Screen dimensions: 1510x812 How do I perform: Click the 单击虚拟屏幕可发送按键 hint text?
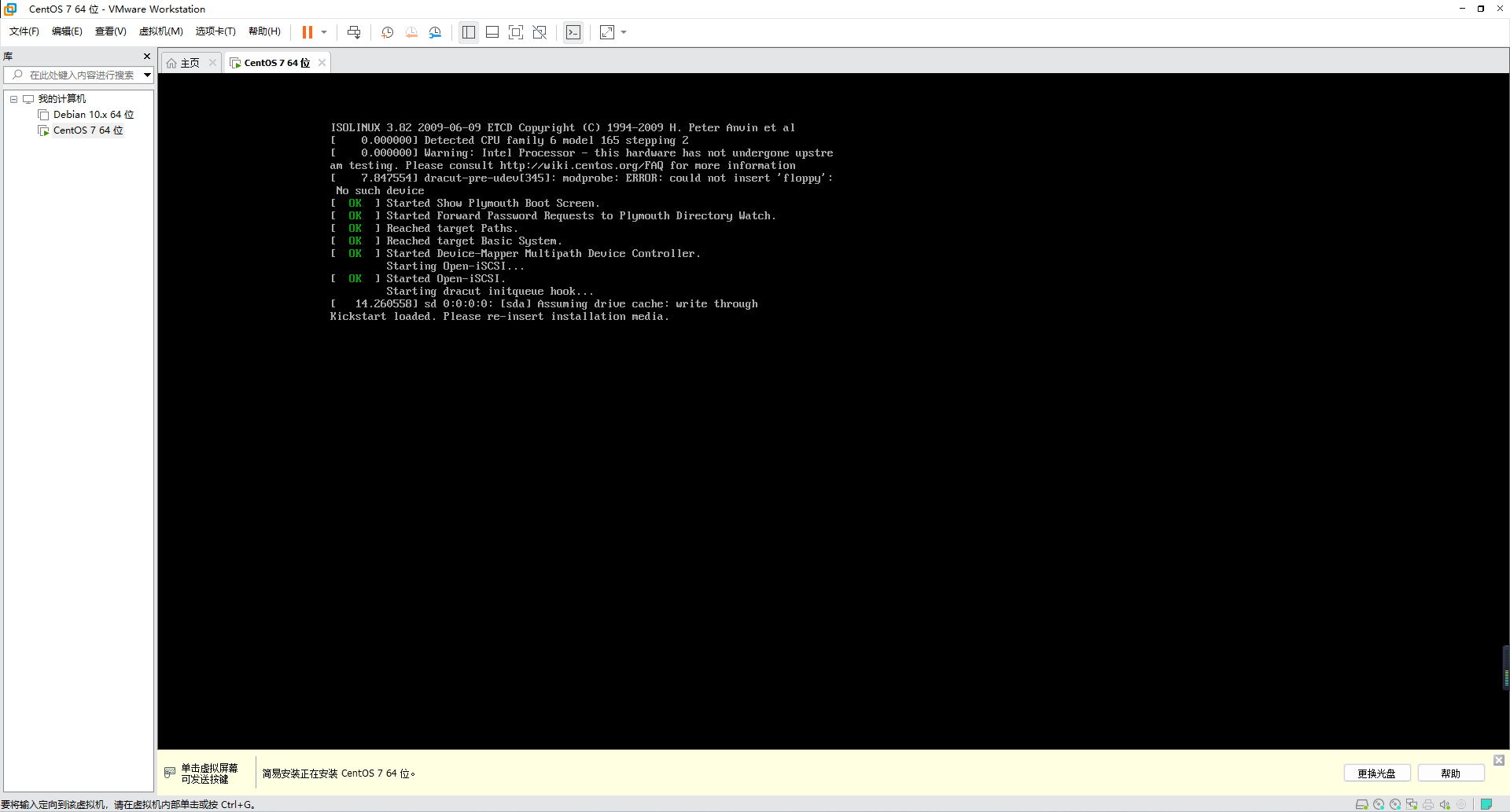[x=209, y=773]
